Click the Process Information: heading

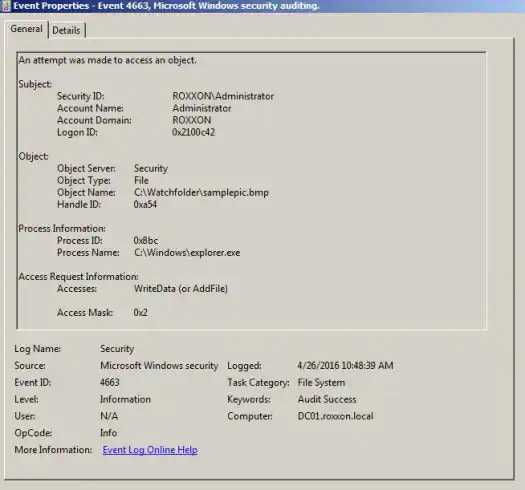click(62, 229)
